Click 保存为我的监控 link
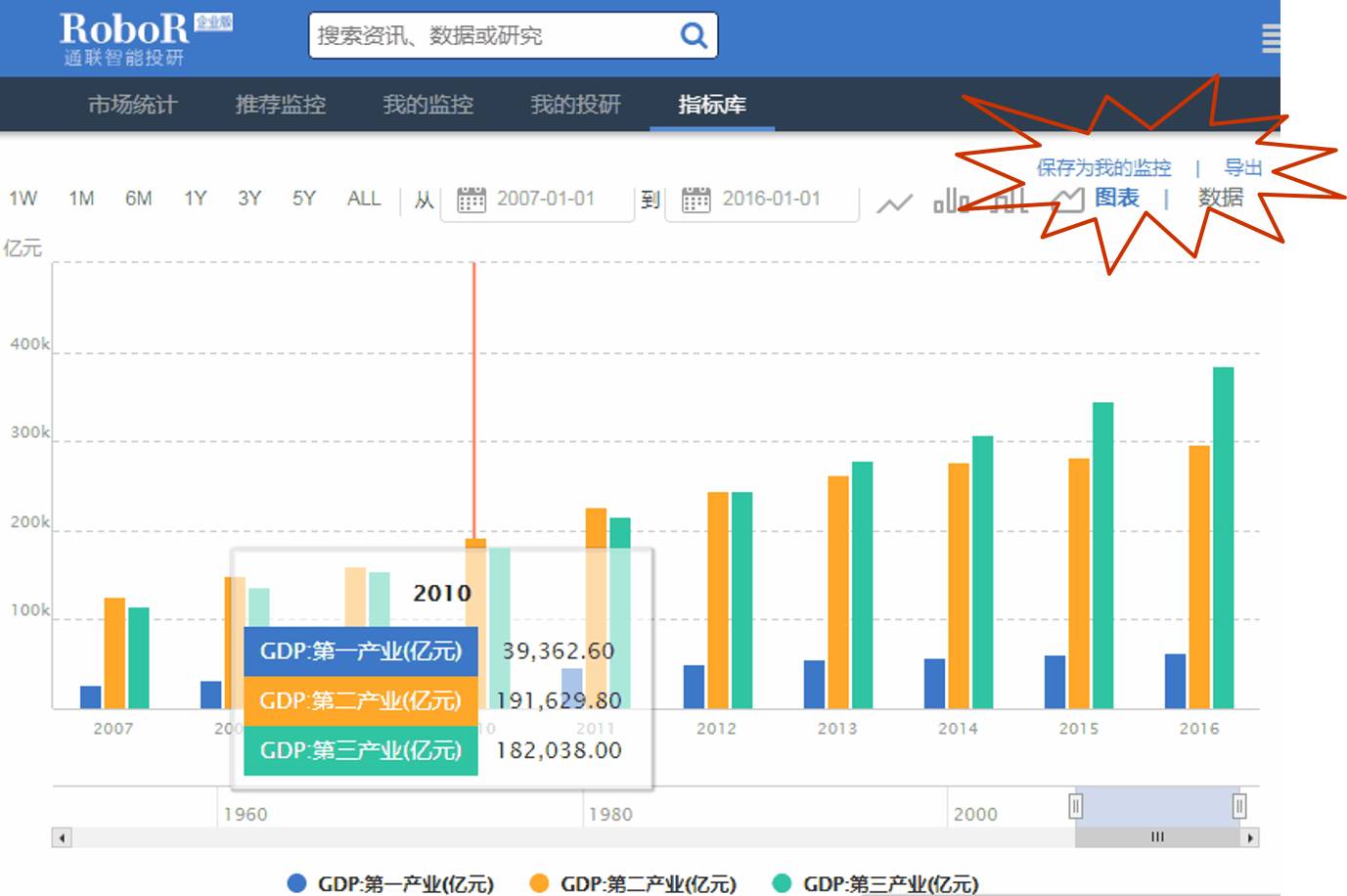This screenshot has width=1347, height=896. click(1103, 167)
